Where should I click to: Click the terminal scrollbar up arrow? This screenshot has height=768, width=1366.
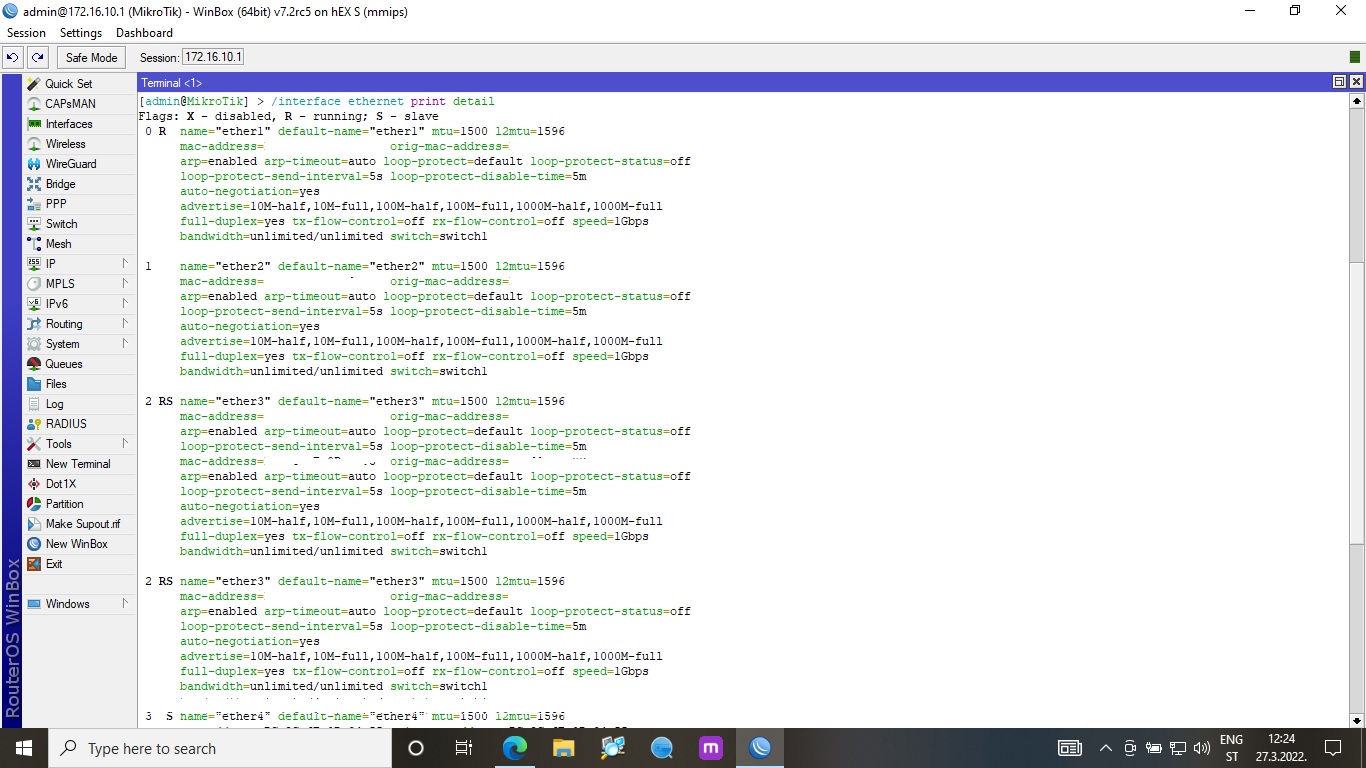[x=1357, y=101]
